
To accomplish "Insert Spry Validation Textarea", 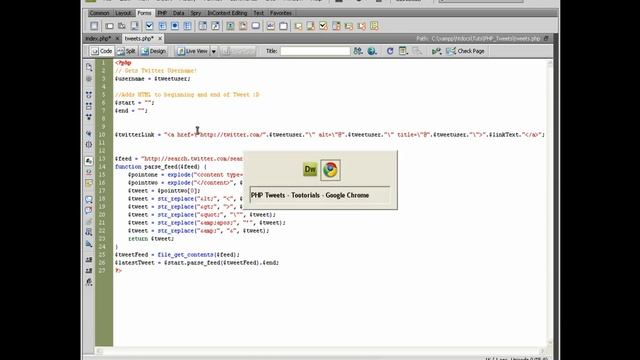I will coord(311,26).
